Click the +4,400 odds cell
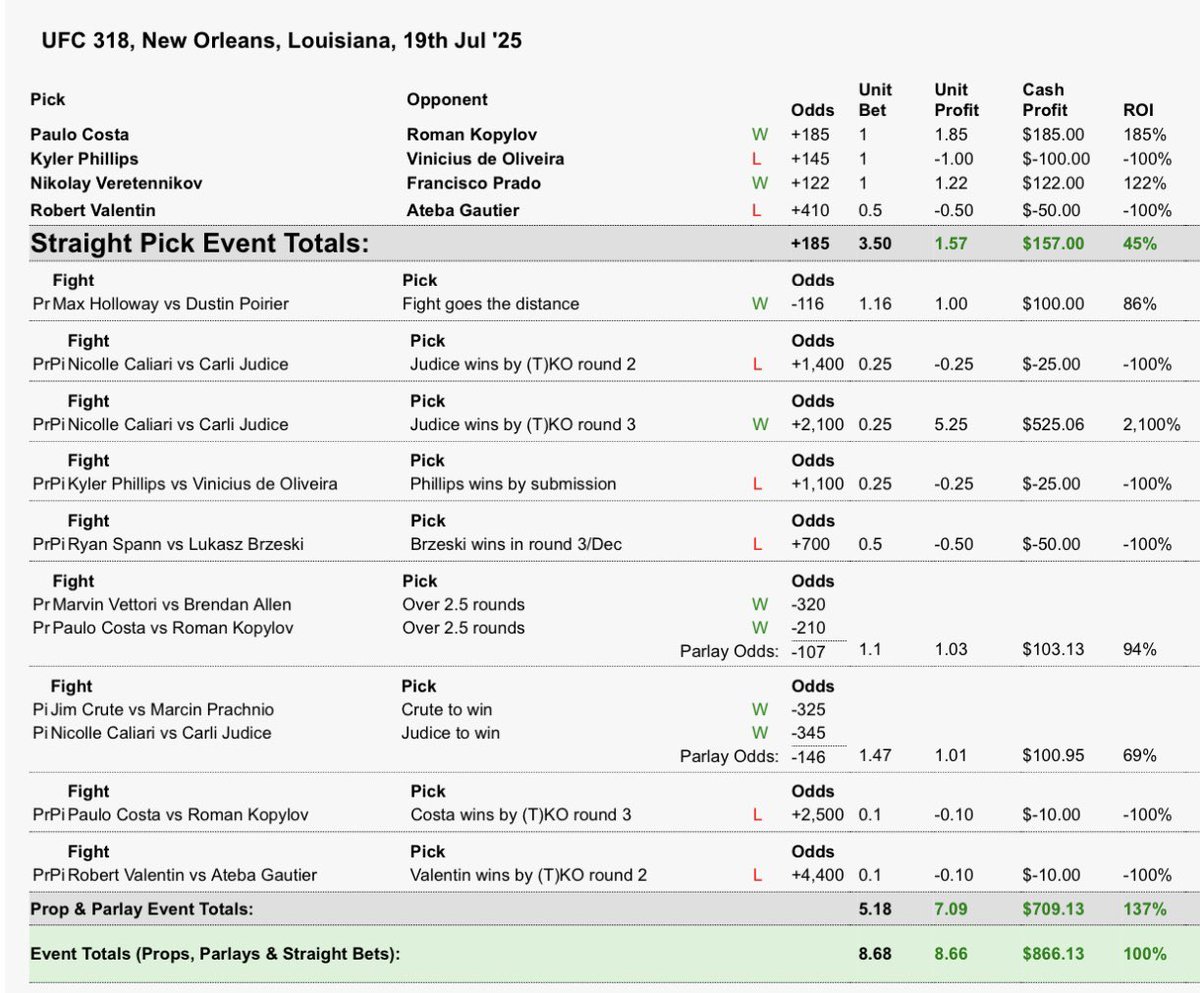Image resolution: width=1200 pixels, height=993 pixels. coord(817,875)
